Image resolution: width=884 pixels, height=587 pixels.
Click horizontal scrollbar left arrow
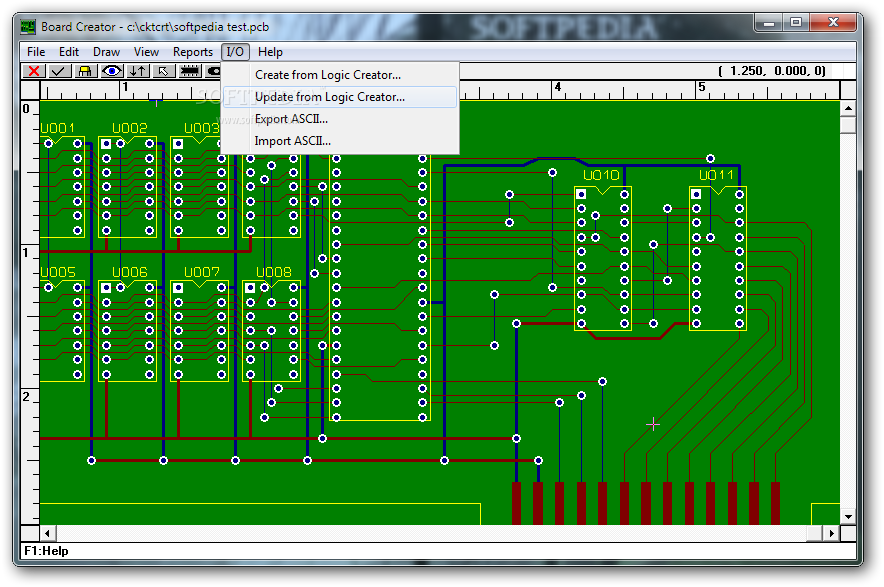(x=47, y=533)
